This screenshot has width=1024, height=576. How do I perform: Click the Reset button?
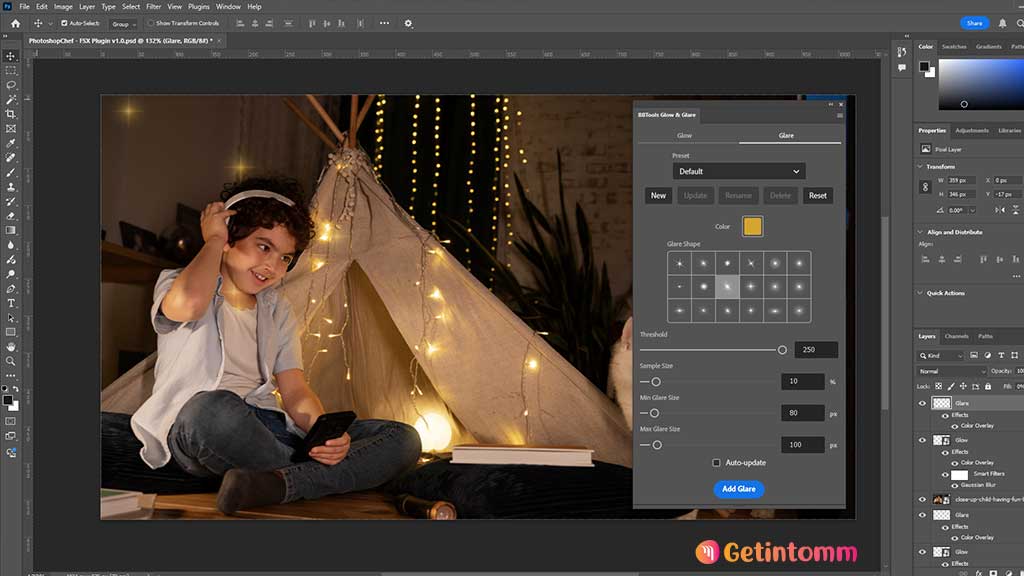click(818, 195)
